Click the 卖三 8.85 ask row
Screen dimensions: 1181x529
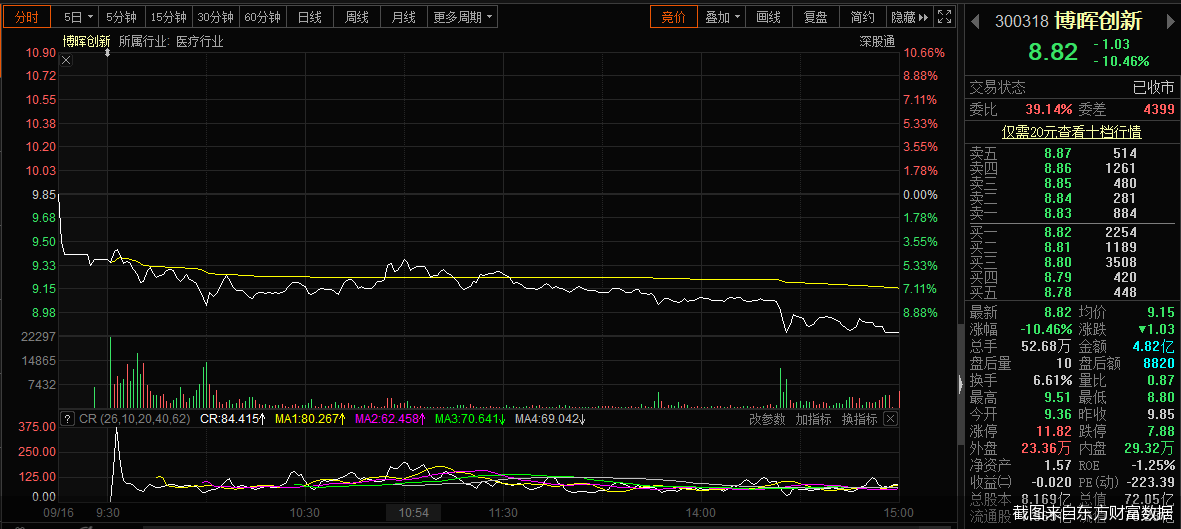[1071, 183]
